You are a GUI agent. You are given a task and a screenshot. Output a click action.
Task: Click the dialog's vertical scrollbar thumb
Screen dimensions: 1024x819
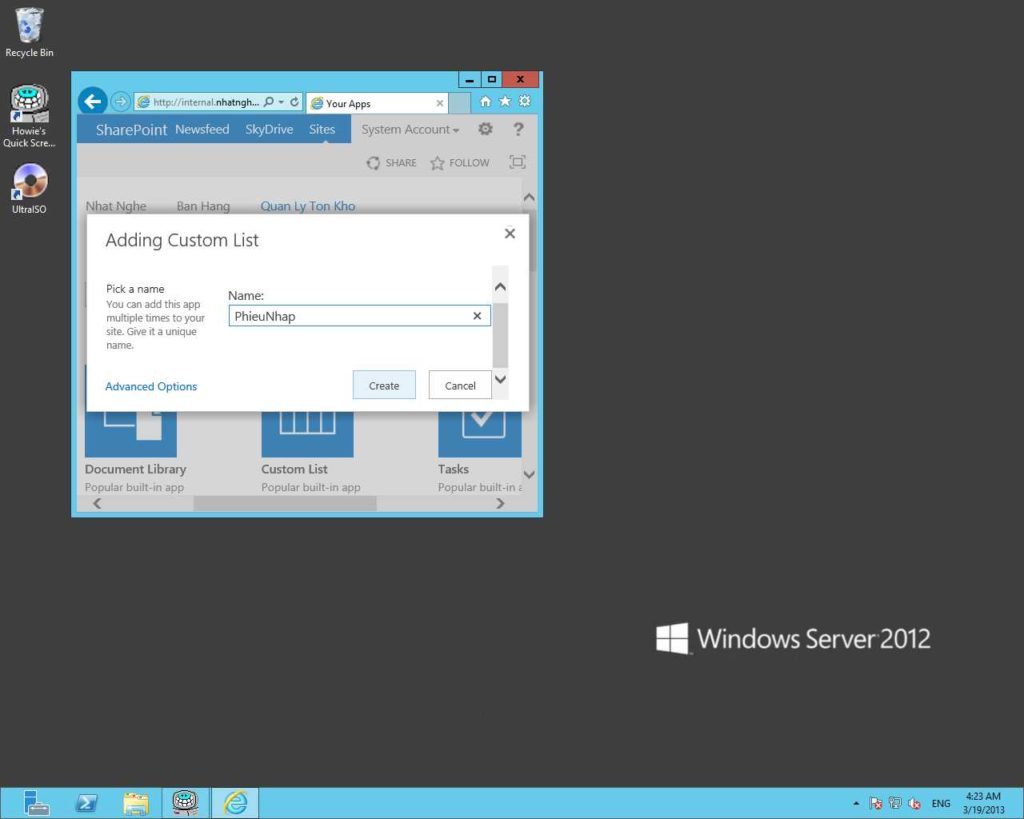point(500,335)
